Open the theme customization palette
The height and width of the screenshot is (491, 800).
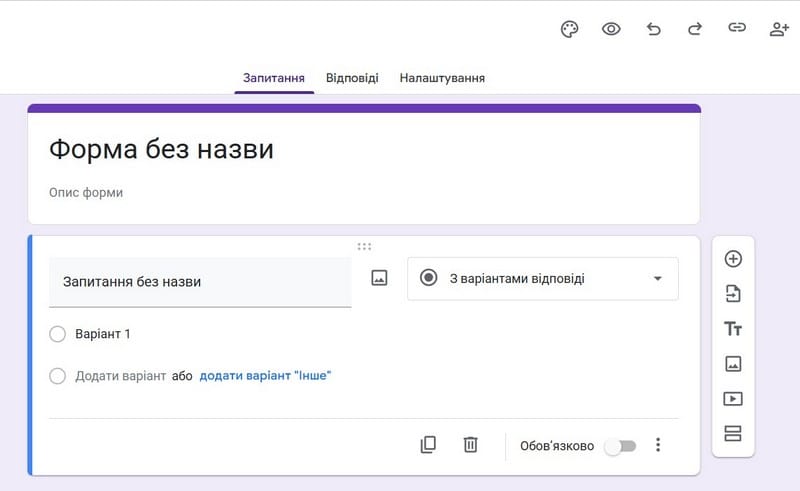click(569, 29)
